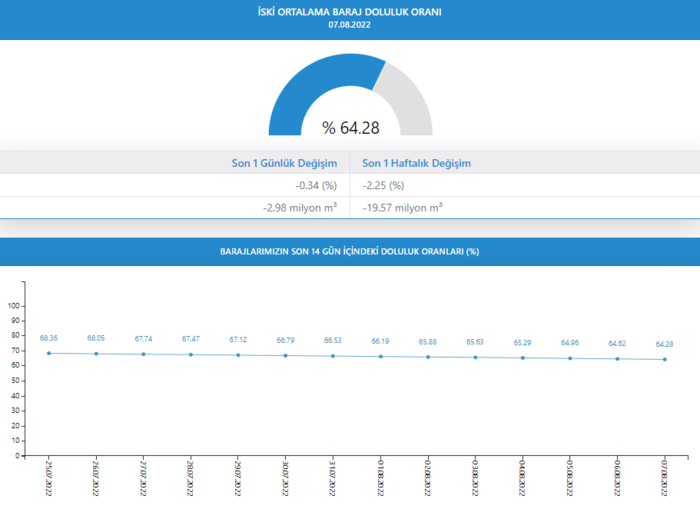Click the data point labeled 67.12
Viewport: 700px width, 509px height.
coord(238,355)
